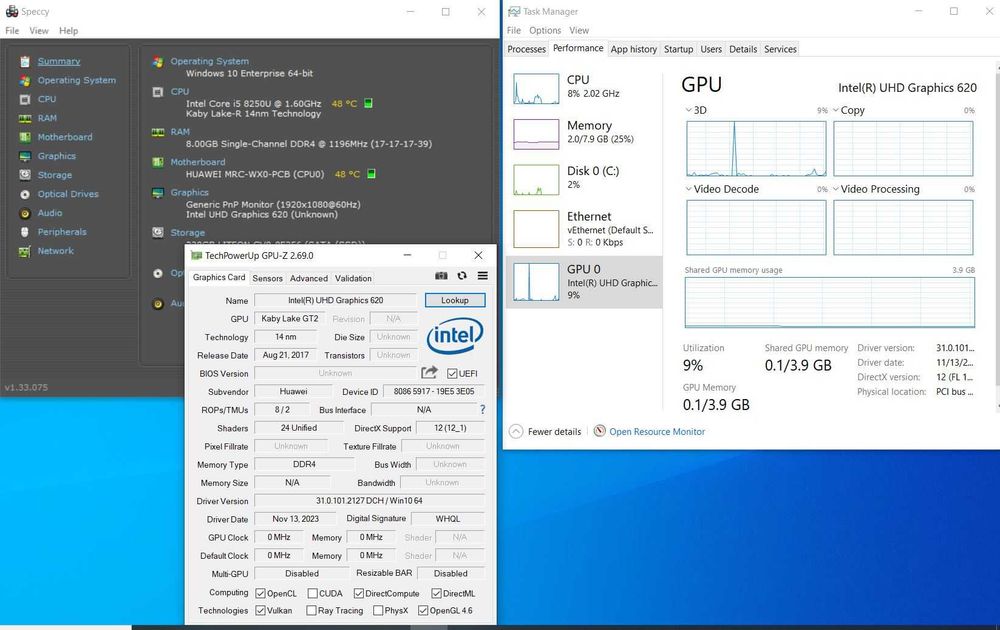Image resolution: width=1000 pixels, height=630 pixels.
Task: Click the Motherboard temperature green indicator in Speccy
Action: click(x=371, y=174)
